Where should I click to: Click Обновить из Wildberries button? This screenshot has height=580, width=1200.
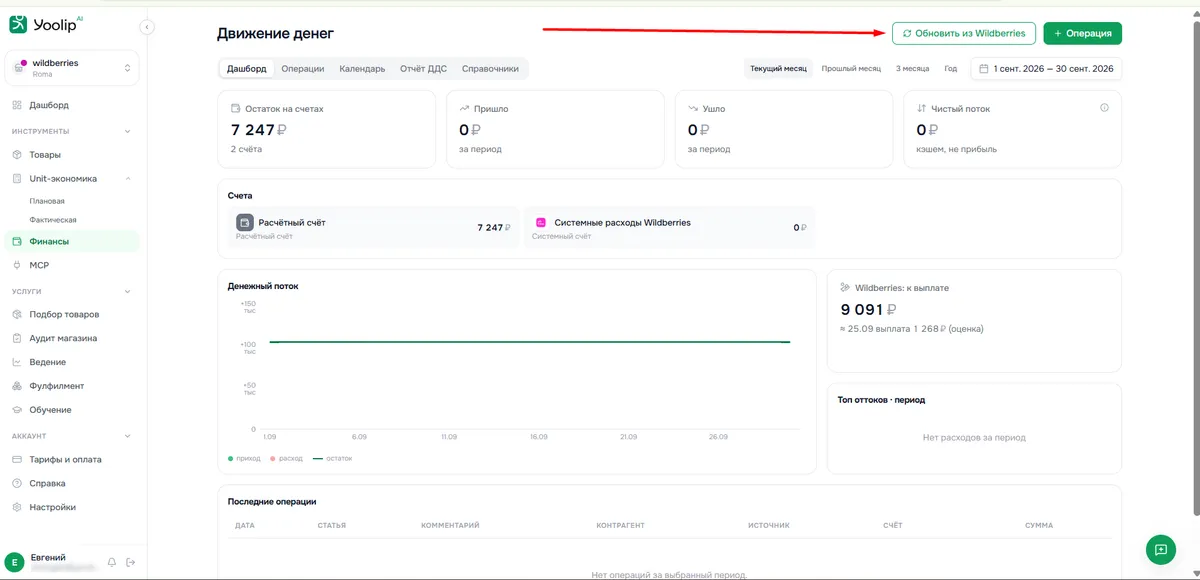[964, 33]
